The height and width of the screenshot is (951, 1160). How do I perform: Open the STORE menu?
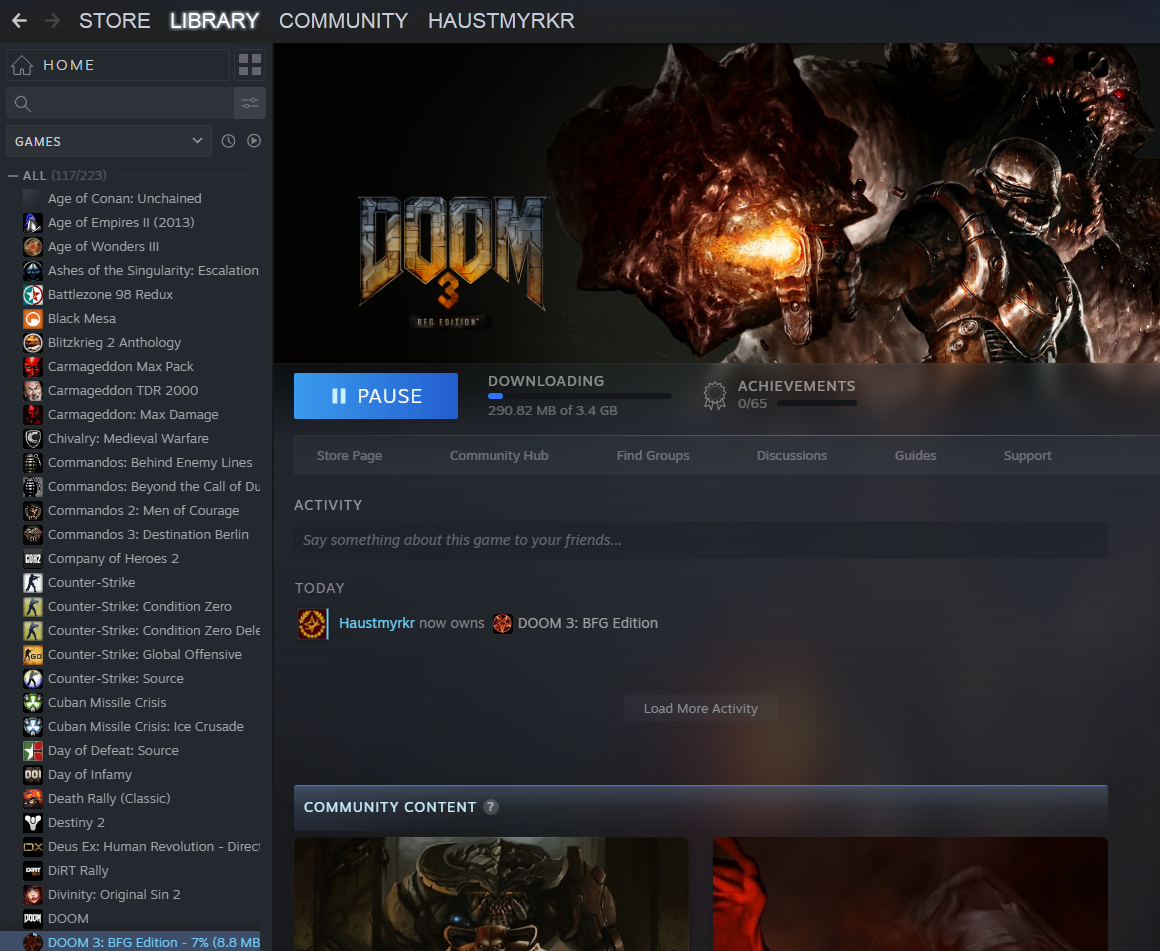coord(114,21)
